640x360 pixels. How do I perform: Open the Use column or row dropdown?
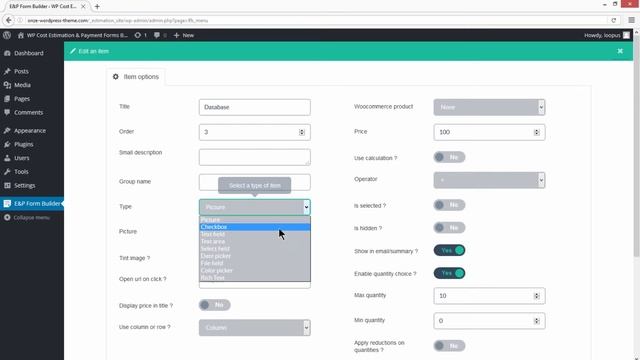255,328
